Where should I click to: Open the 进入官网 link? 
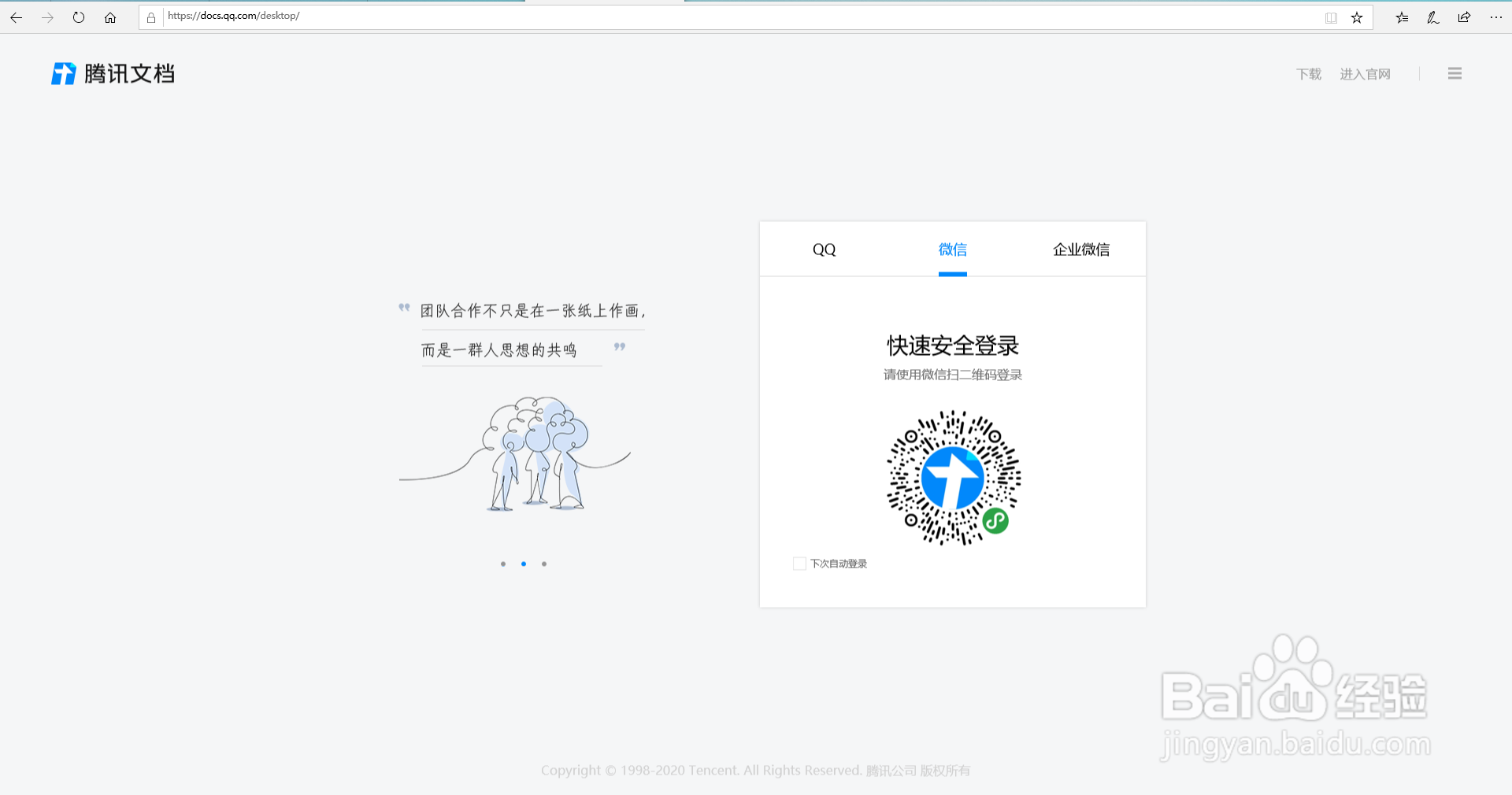1366,73
